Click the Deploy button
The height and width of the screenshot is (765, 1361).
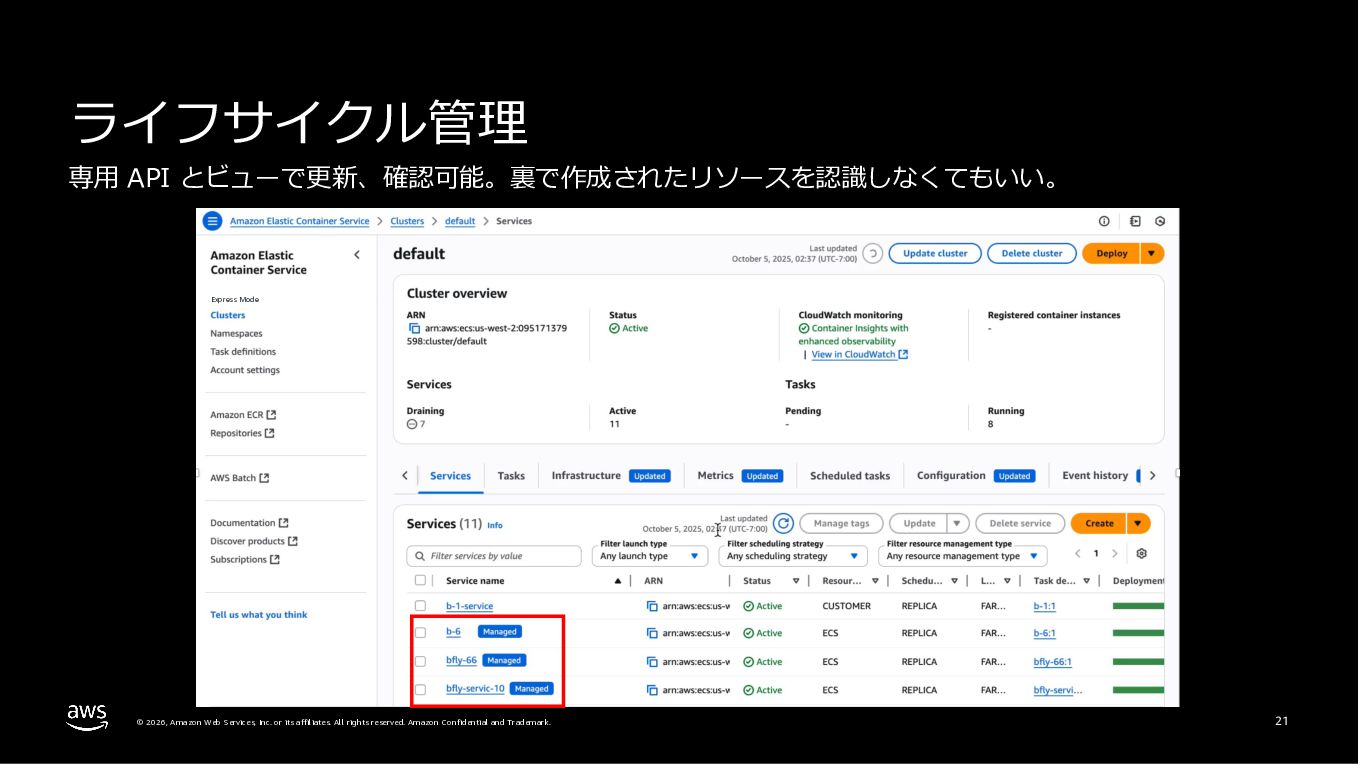point(1111,254)
